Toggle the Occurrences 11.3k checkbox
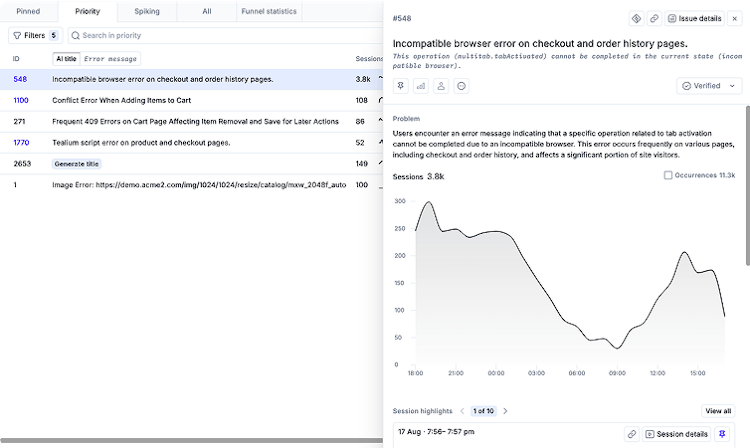Viewport: 750px width, 448px height. (668, 175)
